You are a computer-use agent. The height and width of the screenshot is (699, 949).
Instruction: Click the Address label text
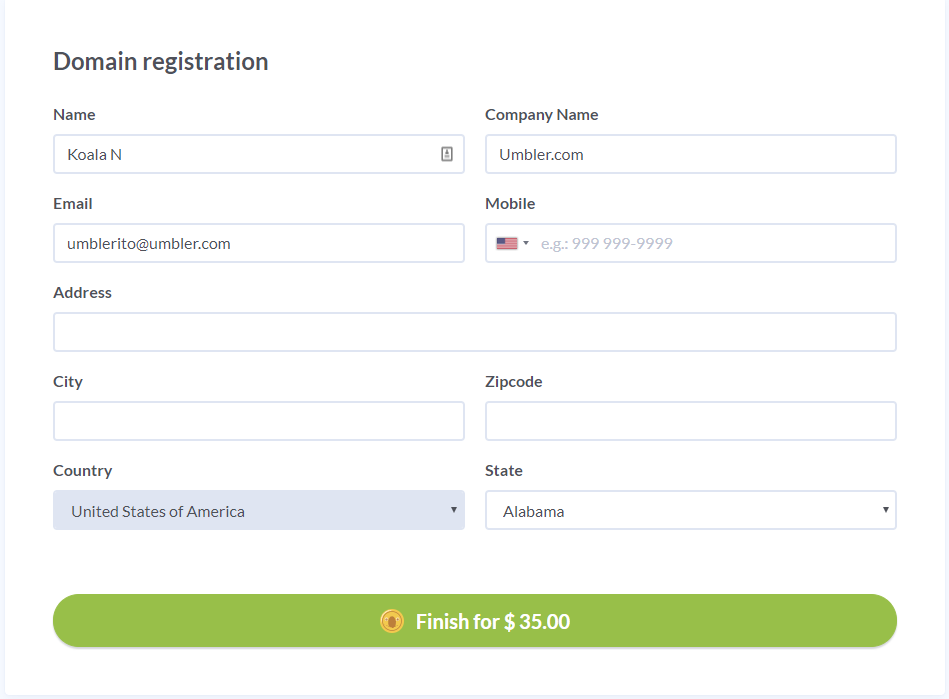pos(82,293)
